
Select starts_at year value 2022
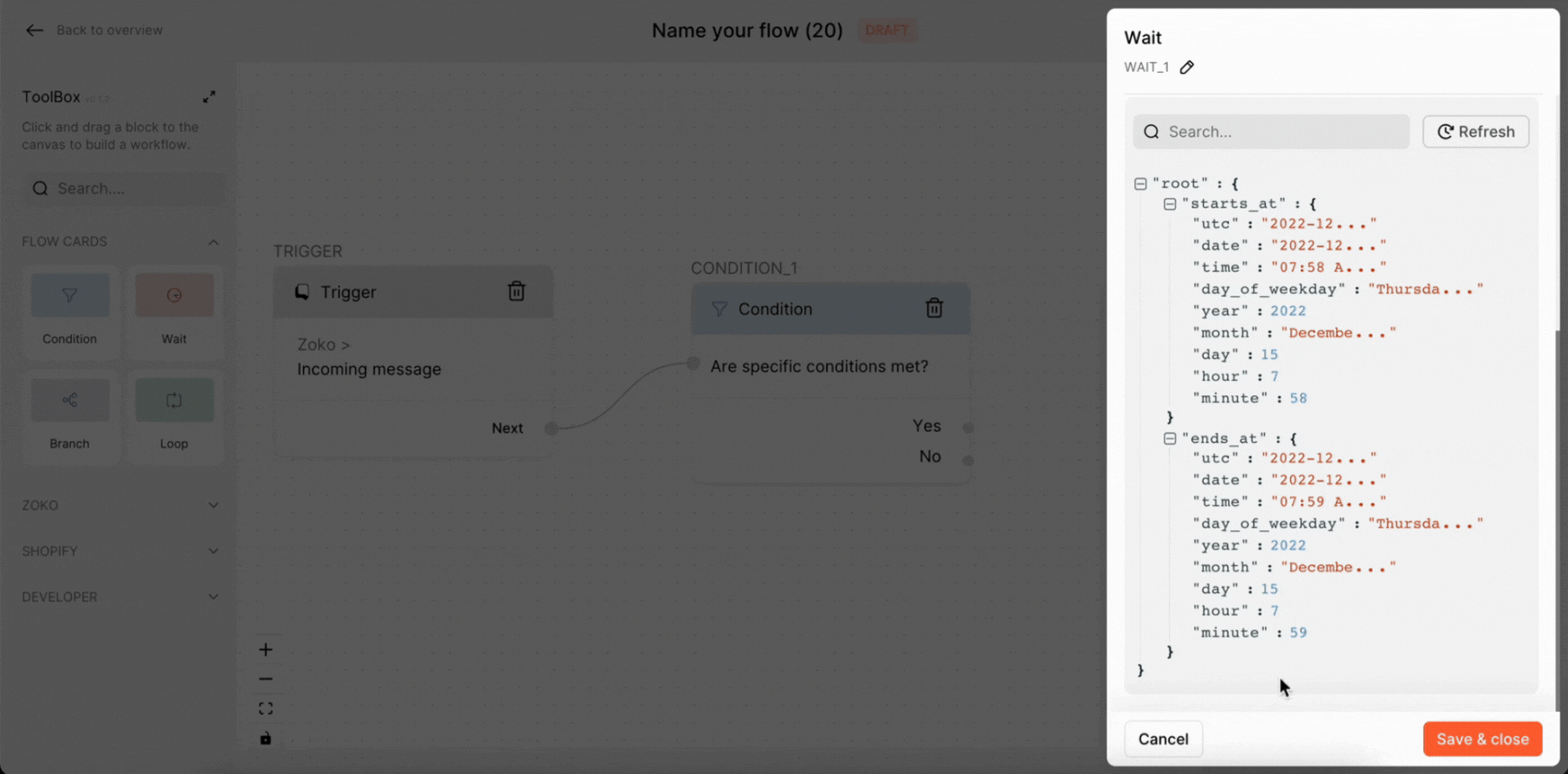coord(1288,311)
